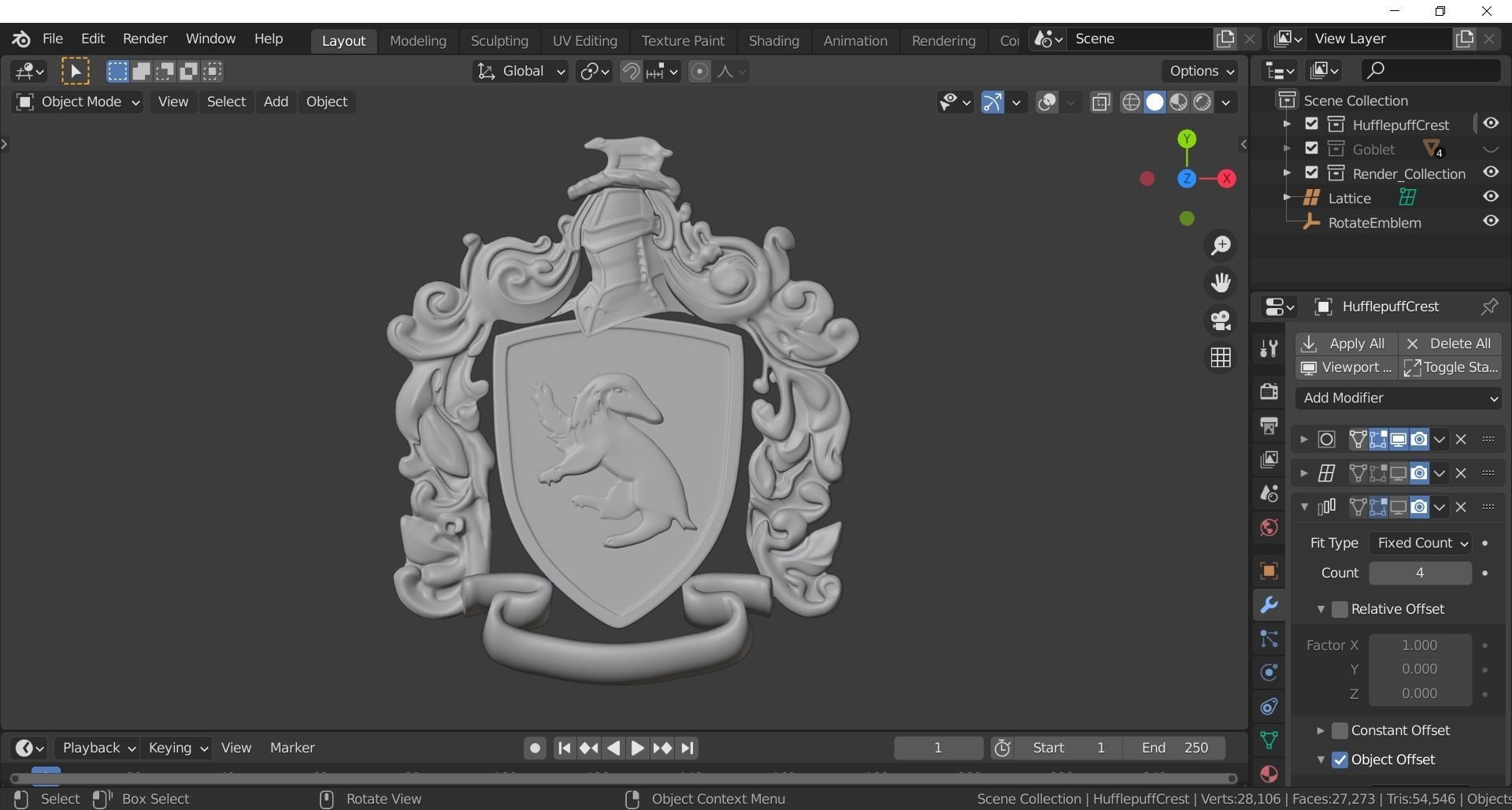
Task: Open the Playback dropdown in timeline
Action: pyautogui.click(x=97, y=748)
